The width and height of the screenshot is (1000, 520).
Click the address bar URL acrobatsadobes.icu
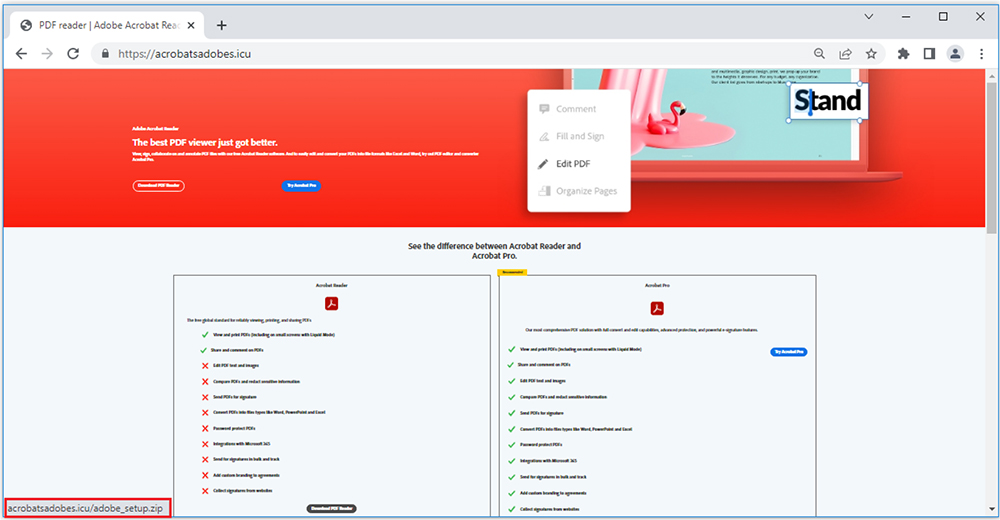point(184,54)
